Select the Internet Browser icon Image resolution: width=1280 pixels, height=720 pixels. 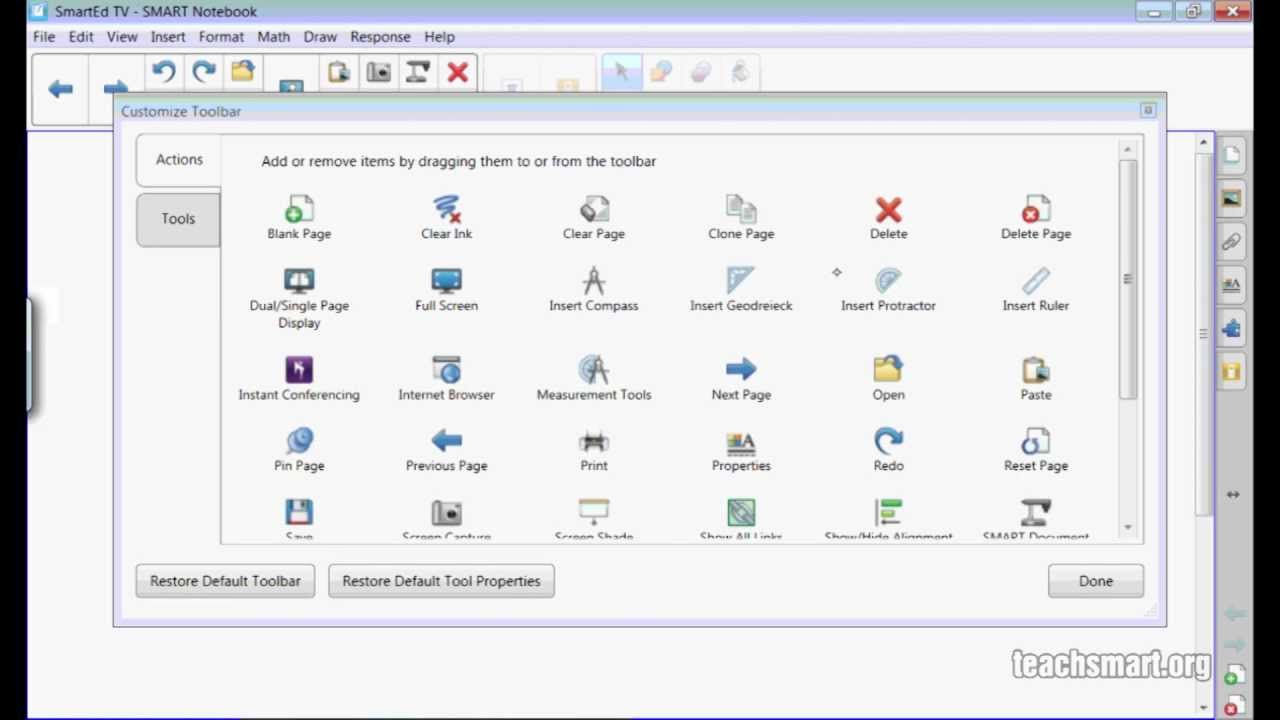[x=446, y=370]
